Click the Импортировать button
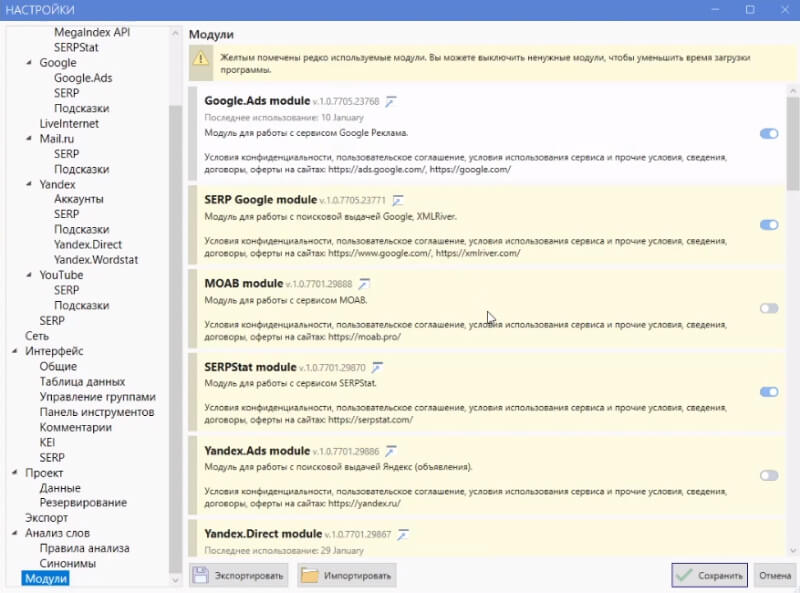 click(x=347, y=576)
